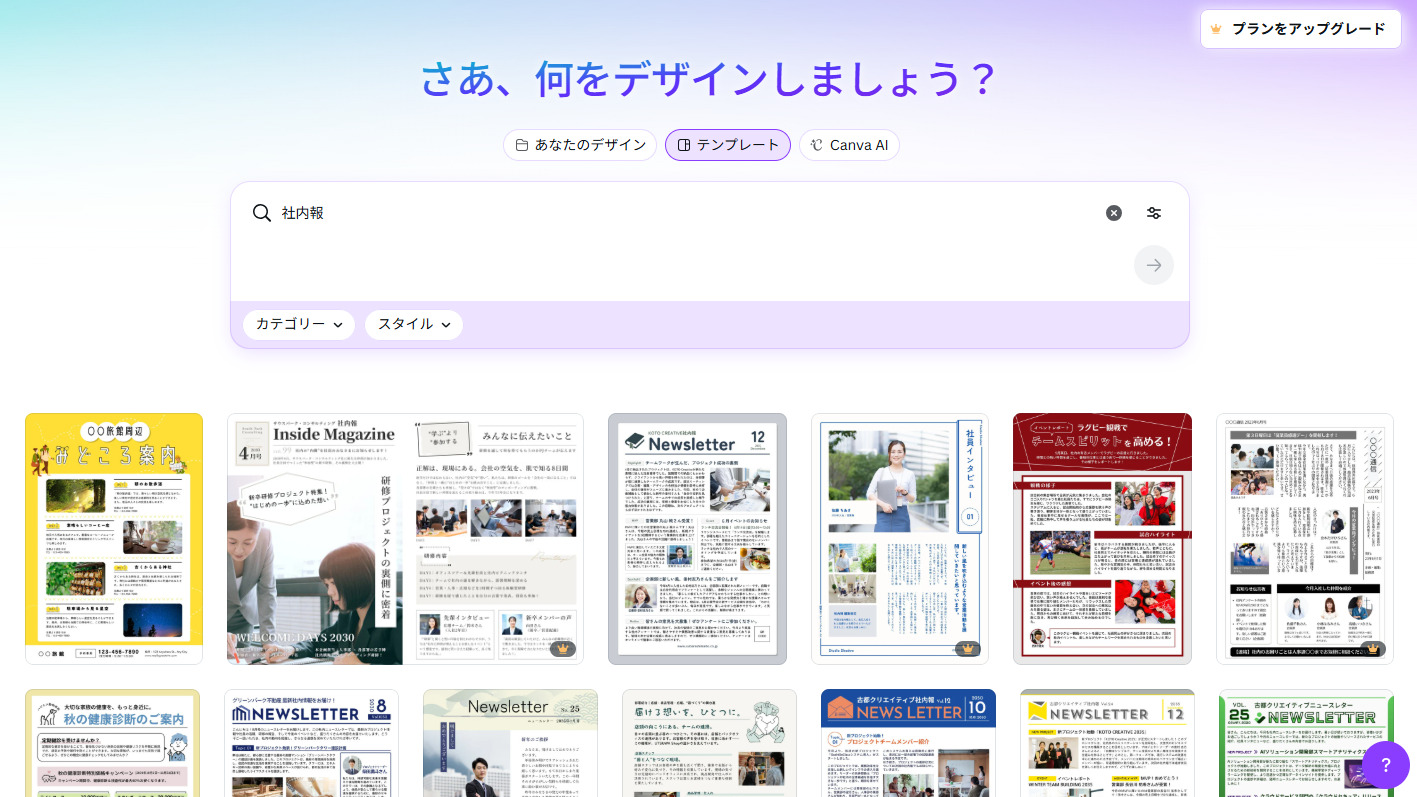Open the search filter sliders icon

1154,213
